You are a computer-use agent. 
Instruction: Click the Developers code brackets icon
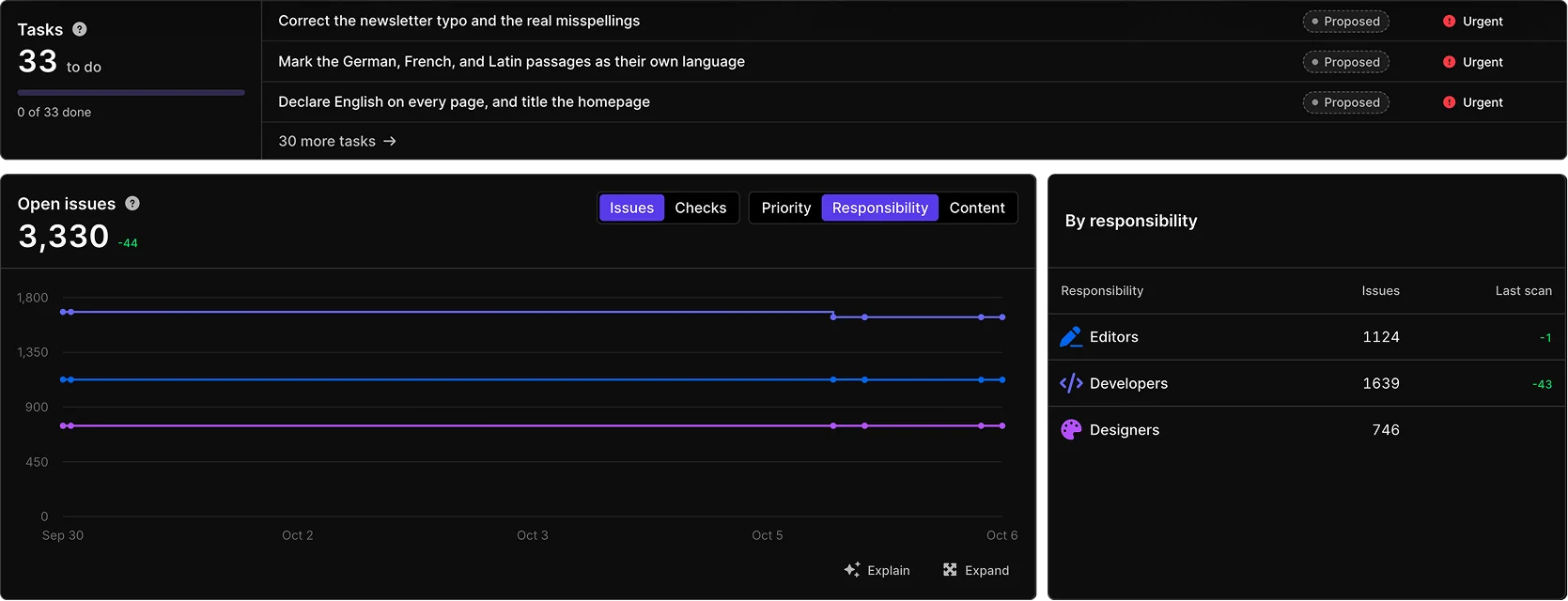pyautogui.click(x=1071, y=383)
